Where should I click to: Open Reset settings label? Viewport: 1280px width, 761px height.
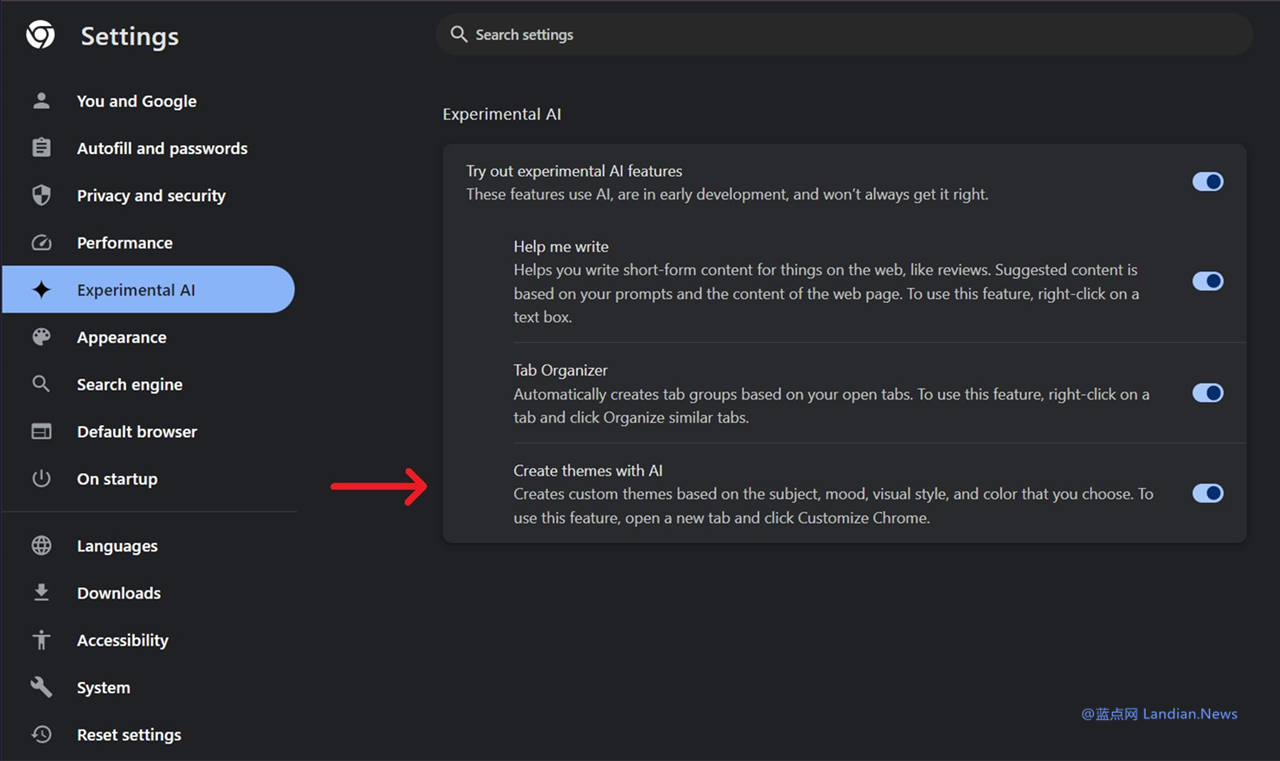tap(129, 735)
